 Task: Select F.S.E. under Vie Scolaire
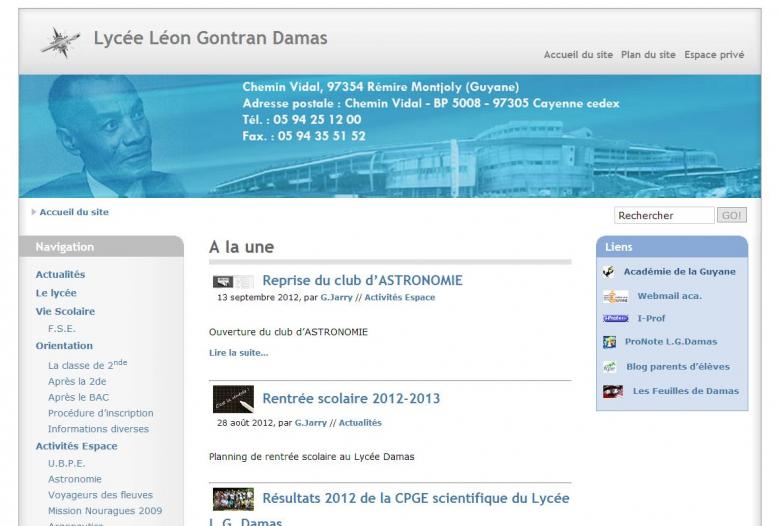[62, 329]
